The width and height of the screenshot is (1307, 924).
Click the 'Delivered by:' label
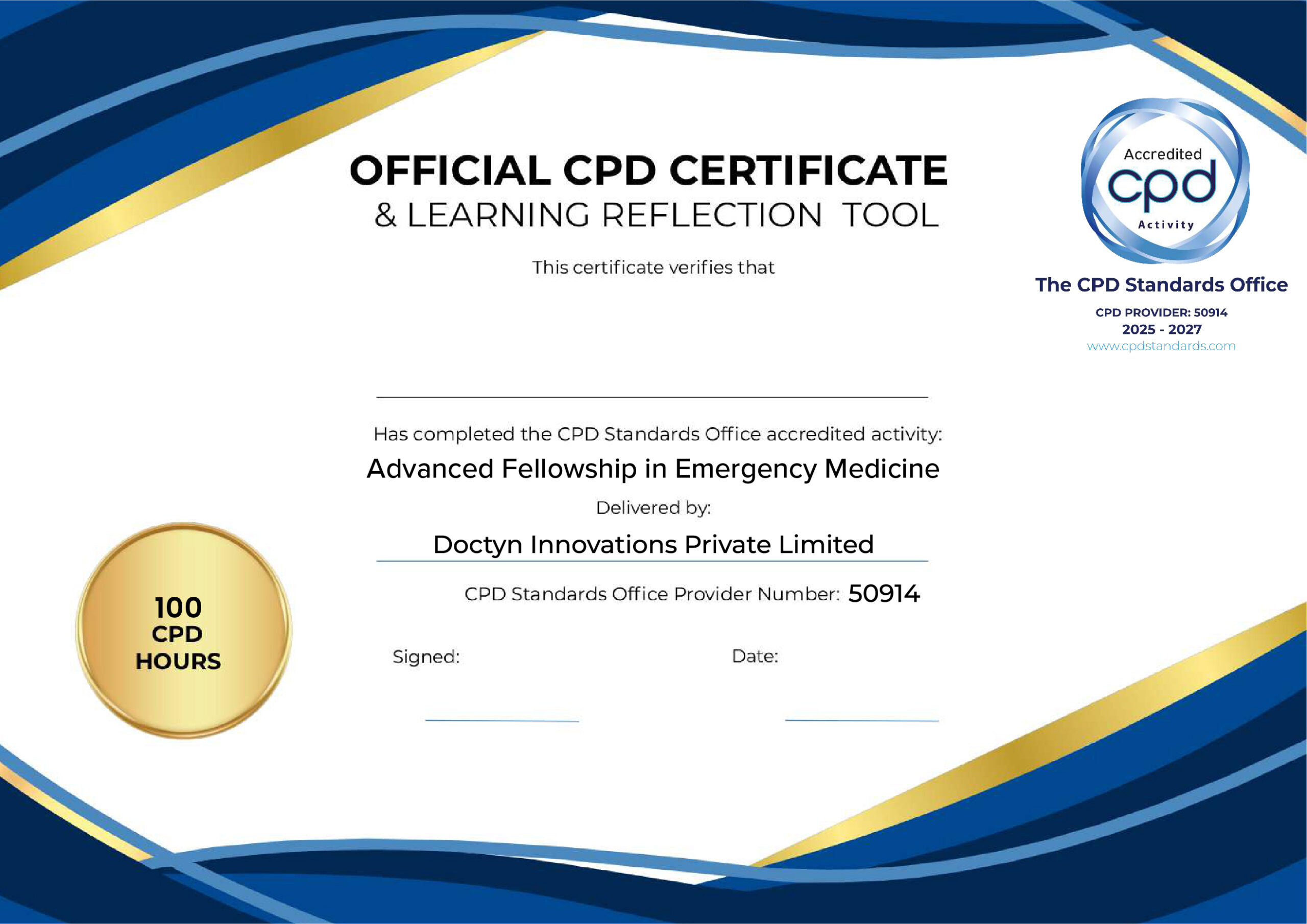tap(653, 508)
